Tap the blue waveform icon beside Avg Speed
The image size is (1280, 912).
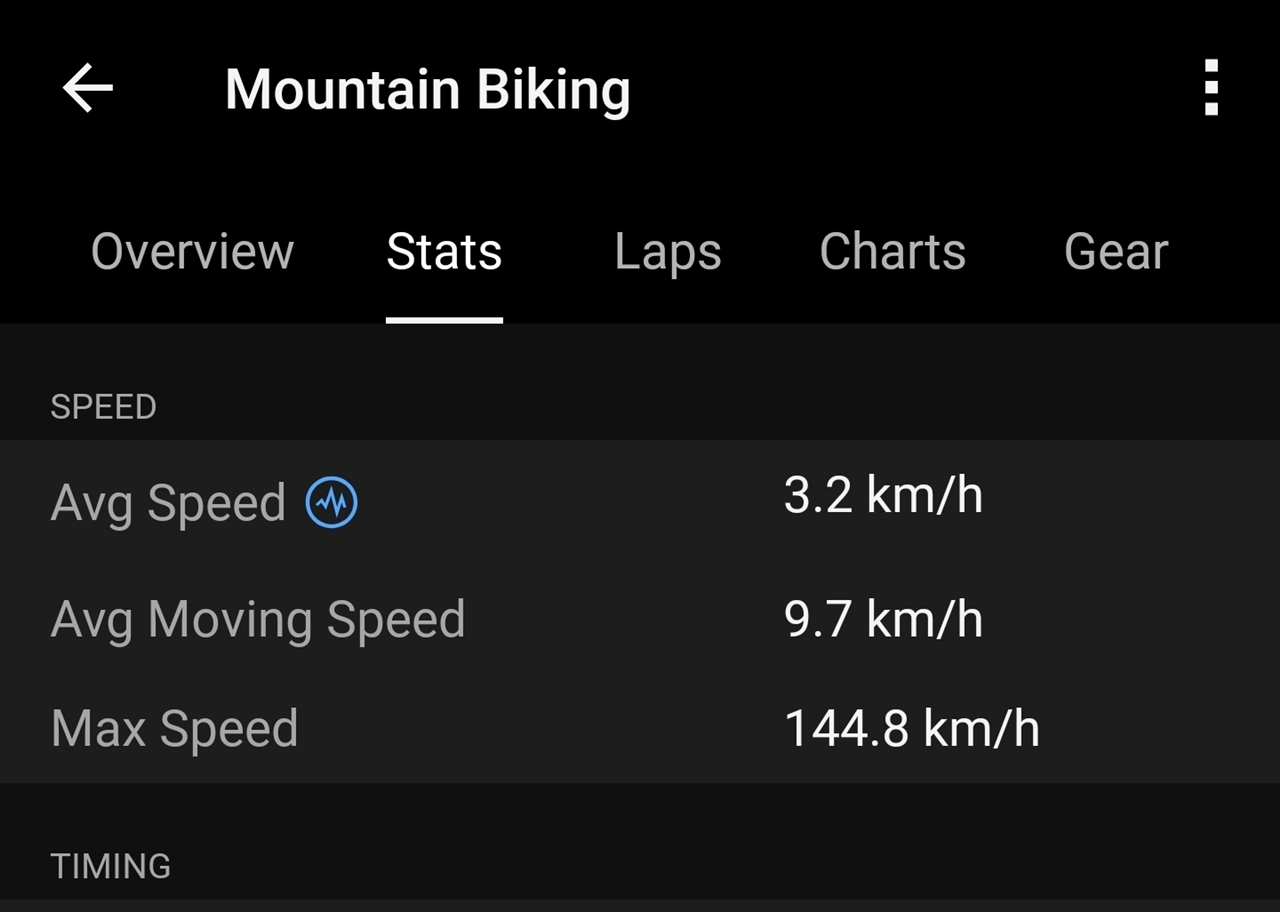coord(331,502)
